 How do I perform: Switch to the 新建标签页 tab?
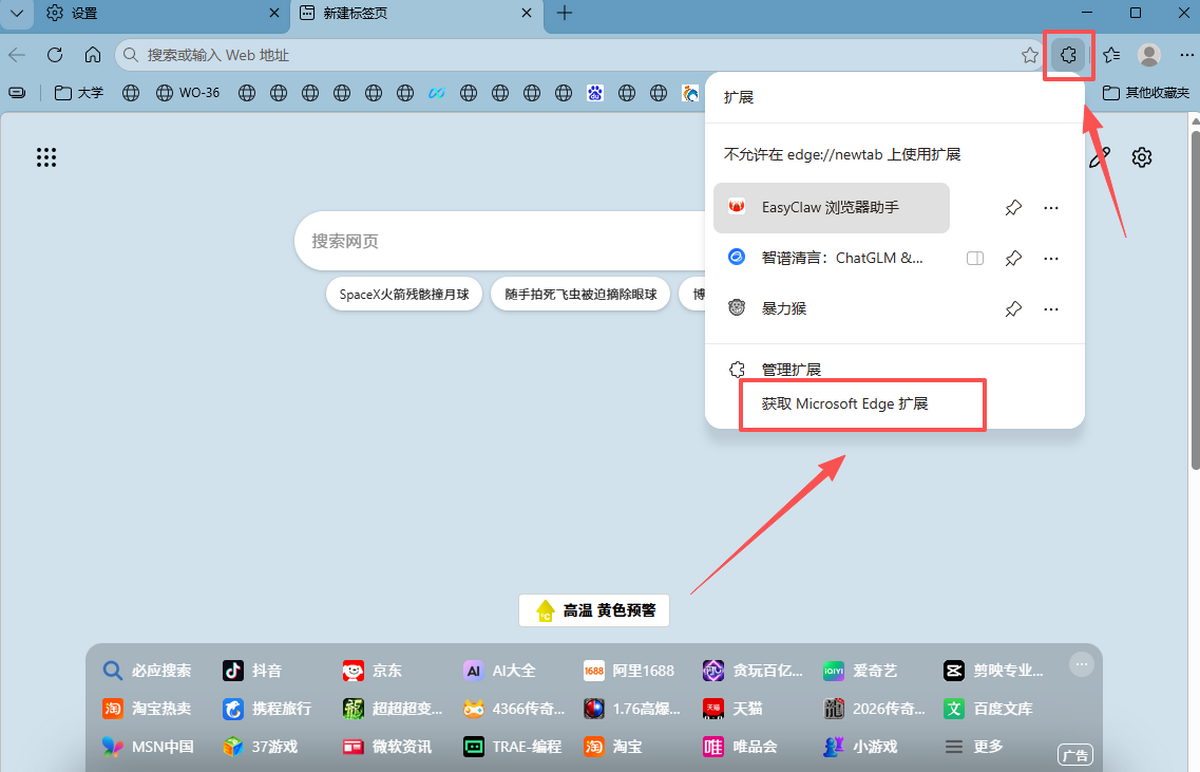[x=415, y=13]
